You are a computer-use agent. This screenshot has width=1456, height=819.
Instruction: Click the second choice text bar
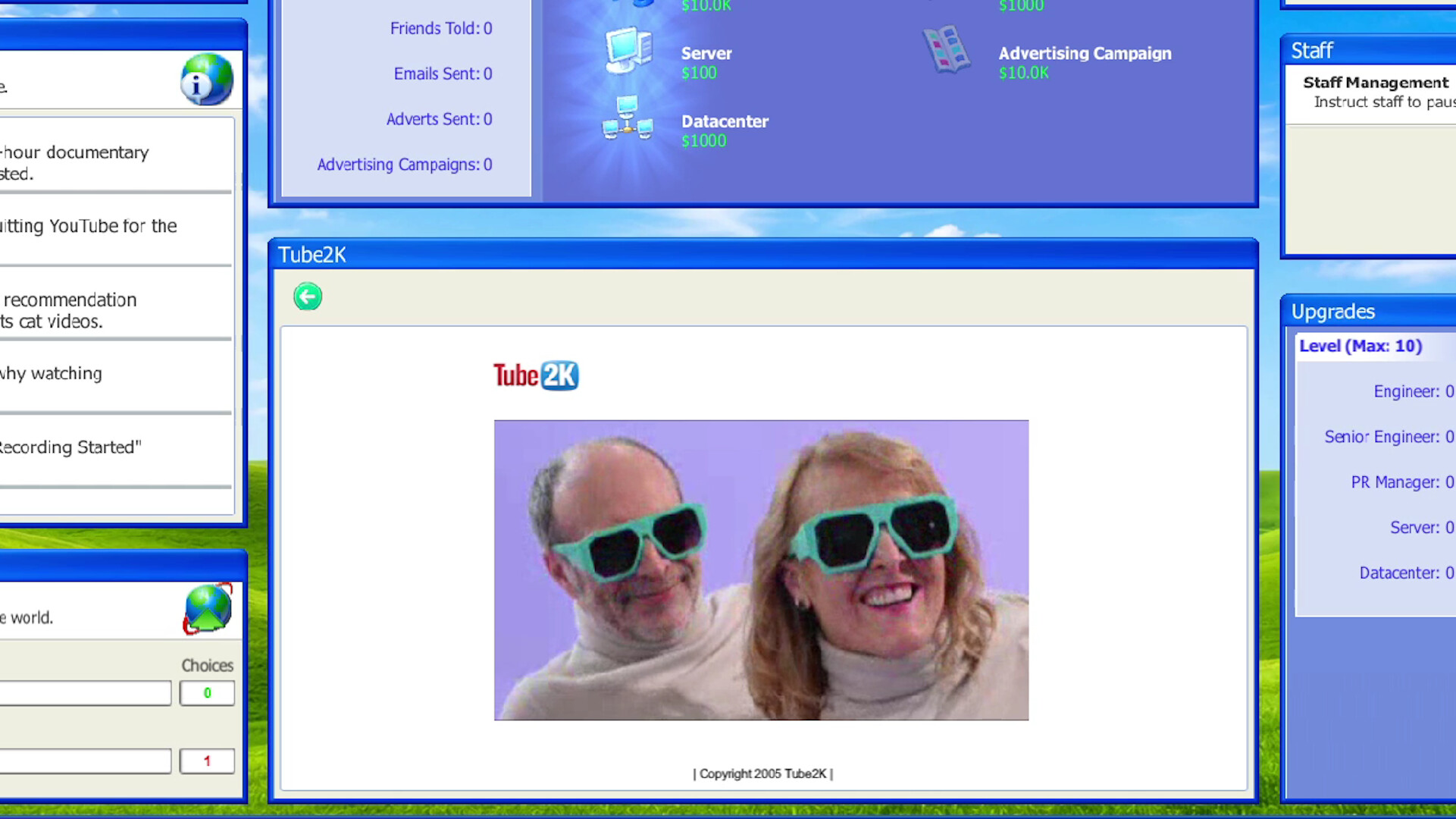pos(85,761)
